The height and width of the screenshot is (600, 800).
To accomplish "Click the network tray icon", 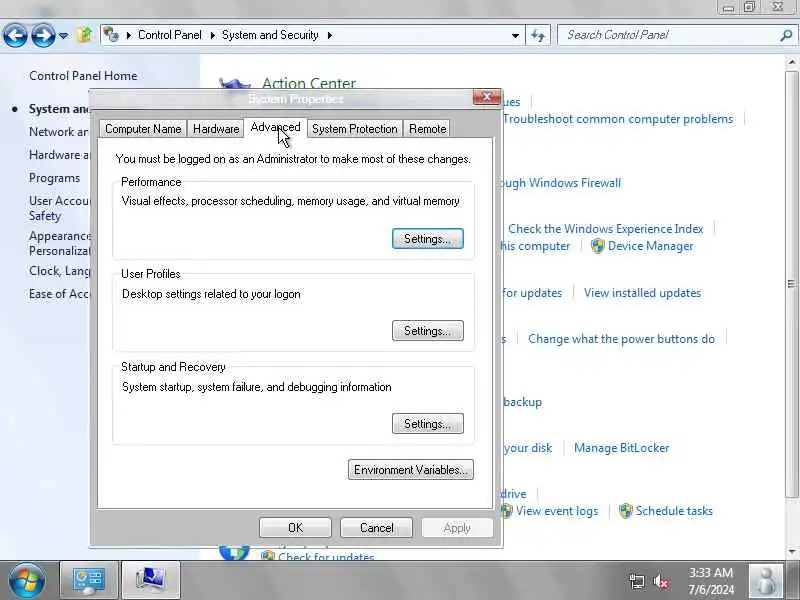I will pos(637,581).
